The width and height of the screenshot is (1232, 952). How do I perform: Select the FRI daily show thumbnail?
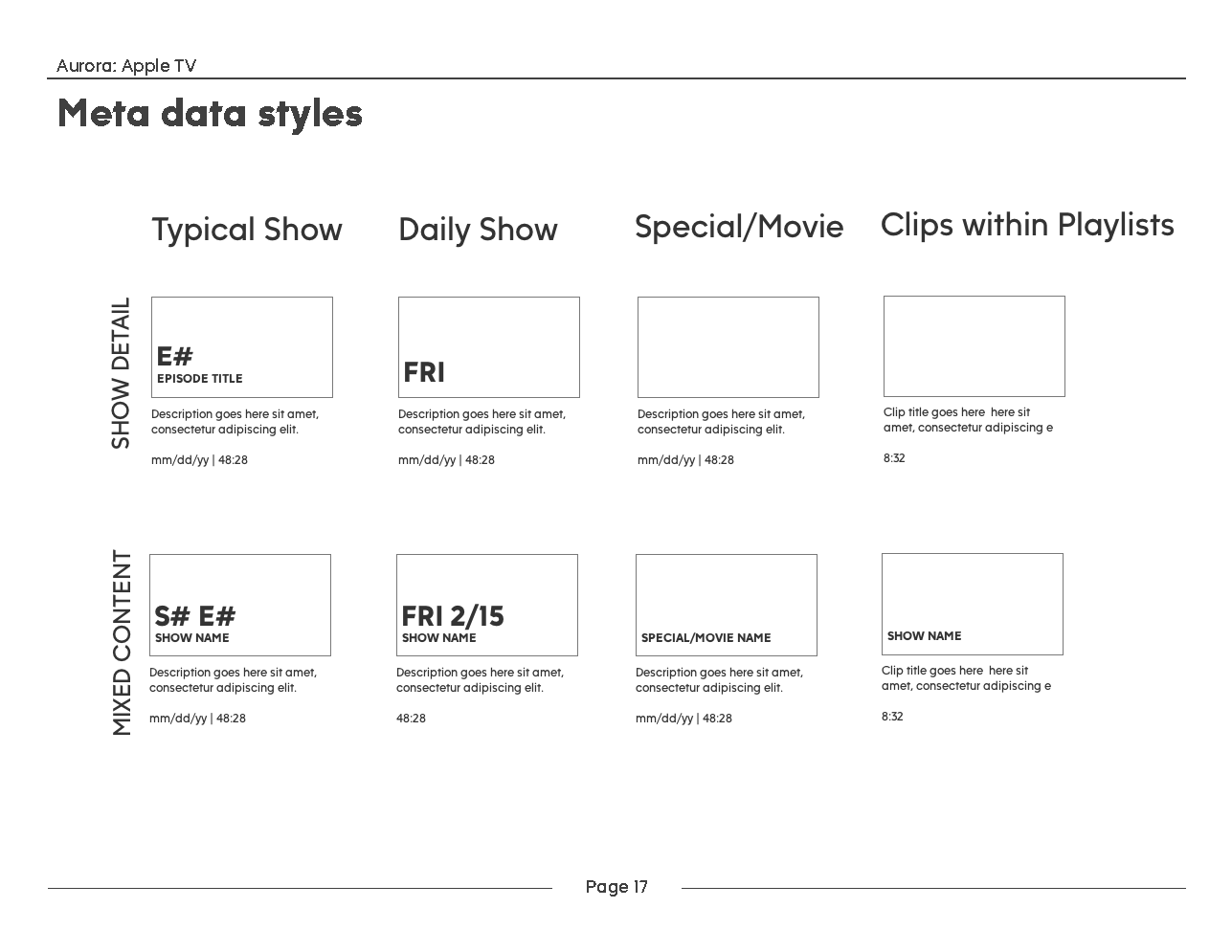coord(489,347)
